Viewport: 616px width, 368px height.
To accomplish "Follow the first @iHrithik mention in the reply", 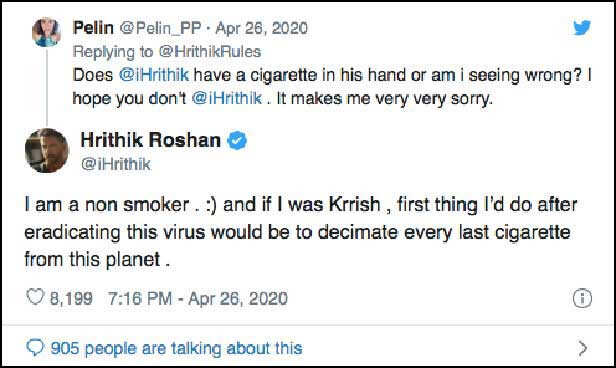I will (x=154, y=75).
